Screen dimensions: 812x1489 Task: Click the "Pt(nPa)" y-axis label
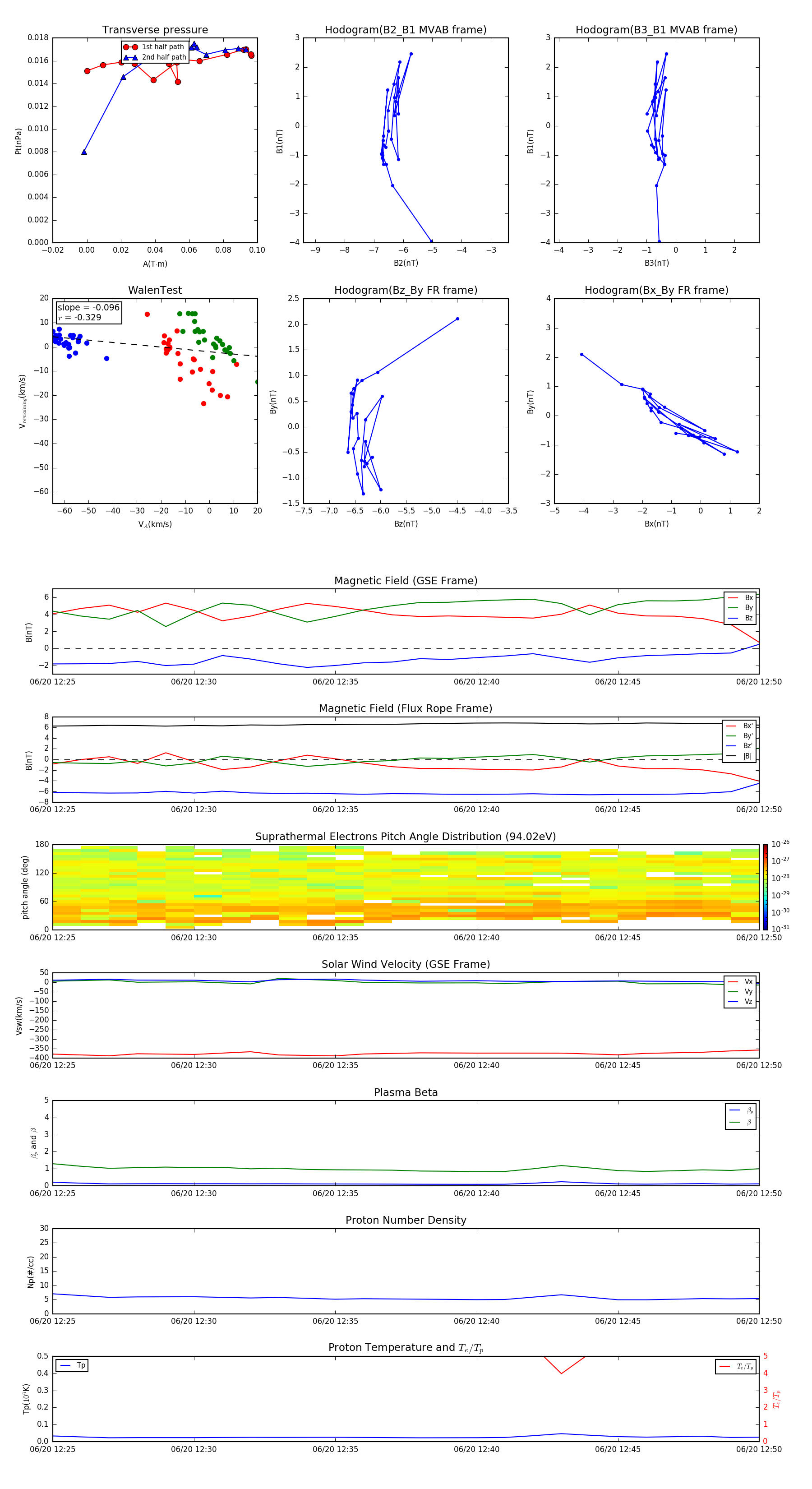[x=18, y=140]
